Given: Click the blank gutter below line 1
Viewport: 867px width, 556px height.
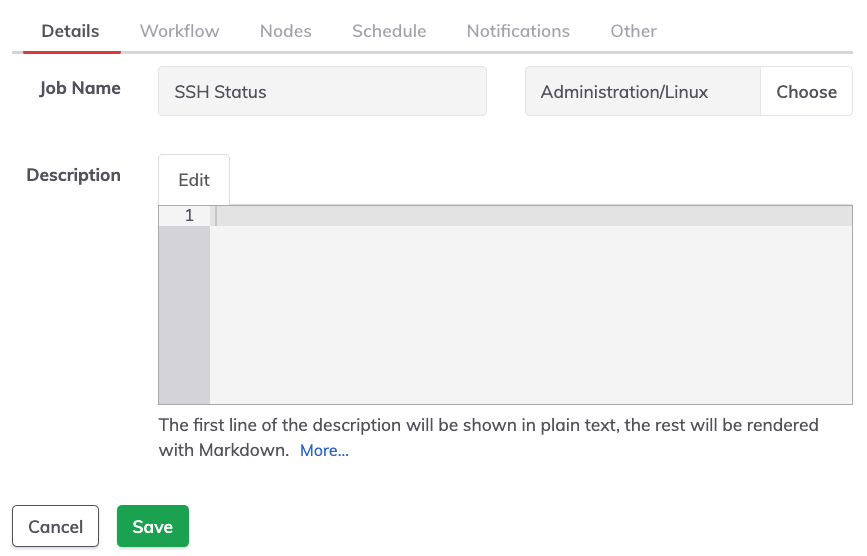Looking at the screenshot, I should coord(184,314).
